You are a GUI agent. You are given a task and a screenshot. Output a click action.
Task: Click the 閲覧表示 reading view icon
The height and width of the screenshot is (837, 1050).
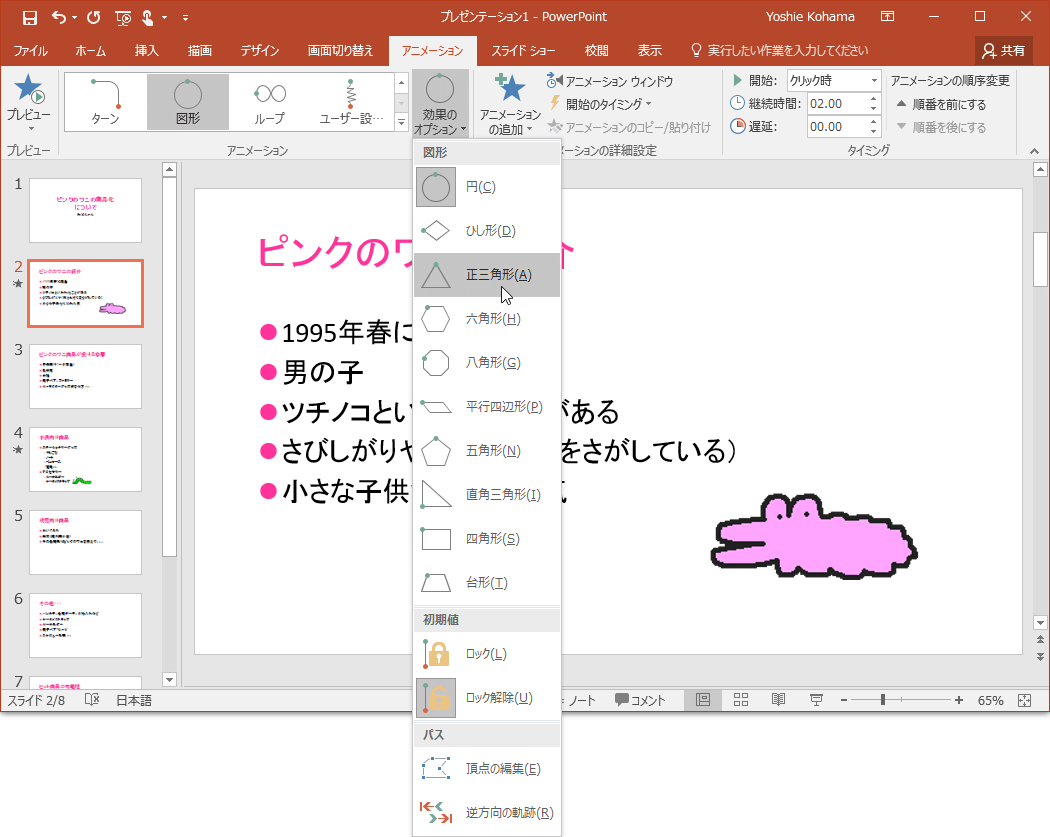[x=778, y=700]
